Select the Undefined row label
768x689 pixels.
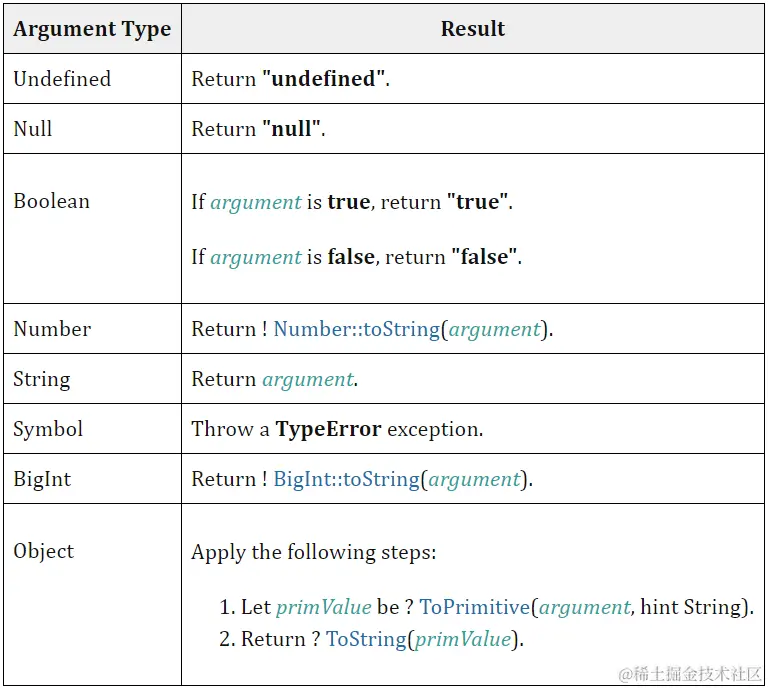point(62,79)
